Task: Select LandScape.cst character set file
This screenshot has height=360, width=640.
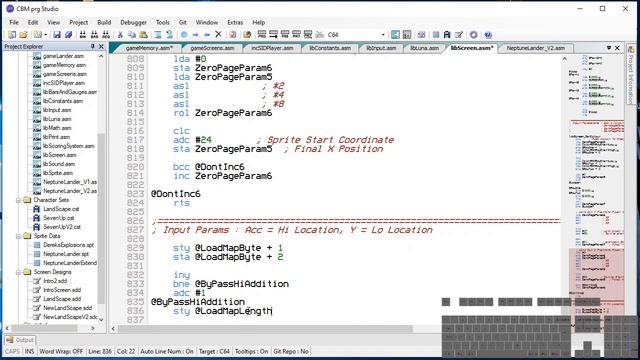Action: [x=61, y=209]
